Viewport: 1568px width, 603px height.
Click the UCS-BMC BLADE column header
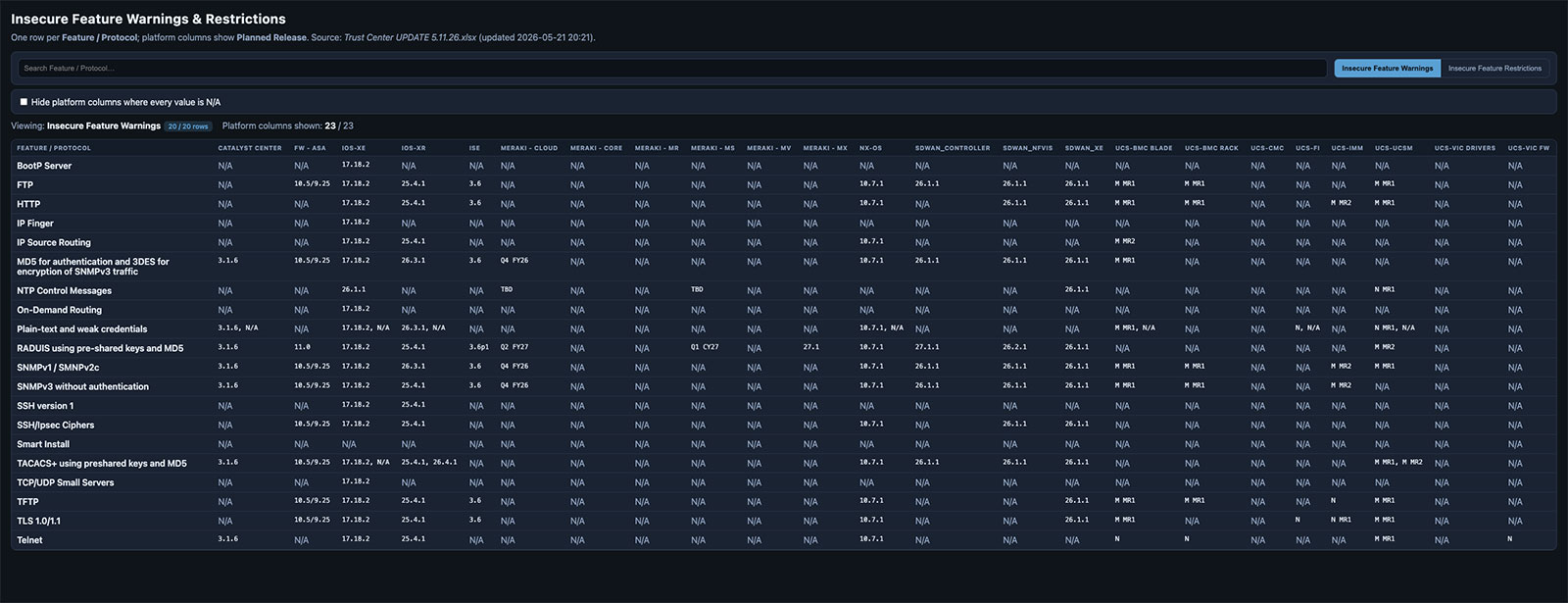point(1144,148)
